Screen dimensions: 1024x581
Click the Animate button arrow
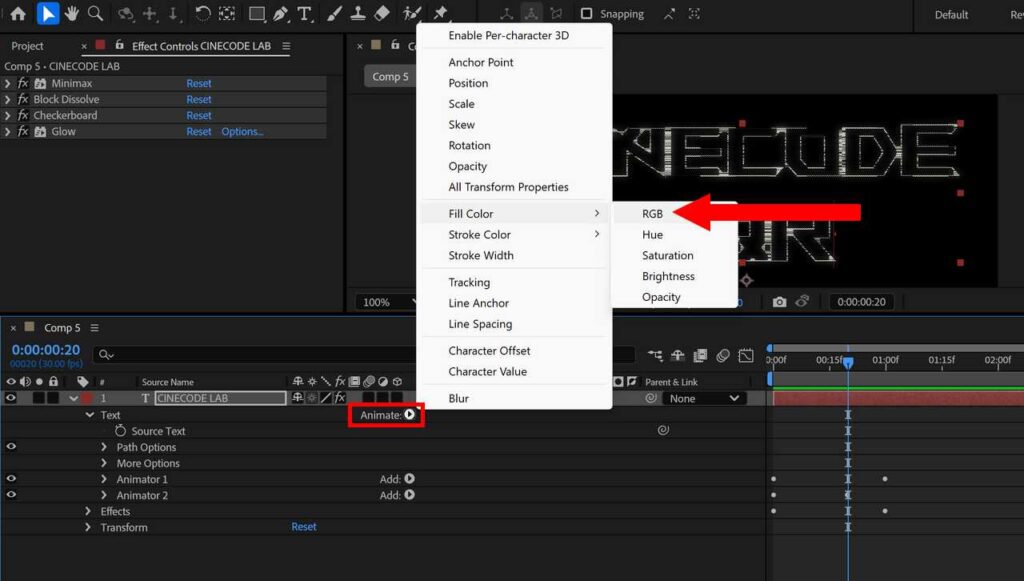(409, 415)
